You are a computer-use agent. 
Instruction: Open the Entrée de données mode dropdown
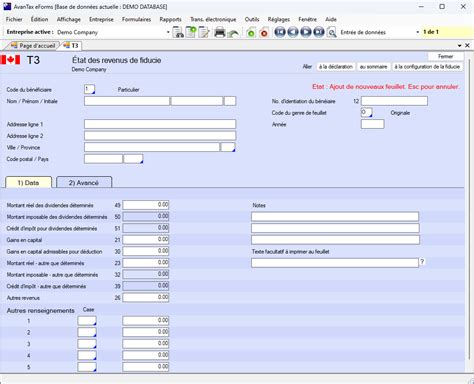pos(417,32)
